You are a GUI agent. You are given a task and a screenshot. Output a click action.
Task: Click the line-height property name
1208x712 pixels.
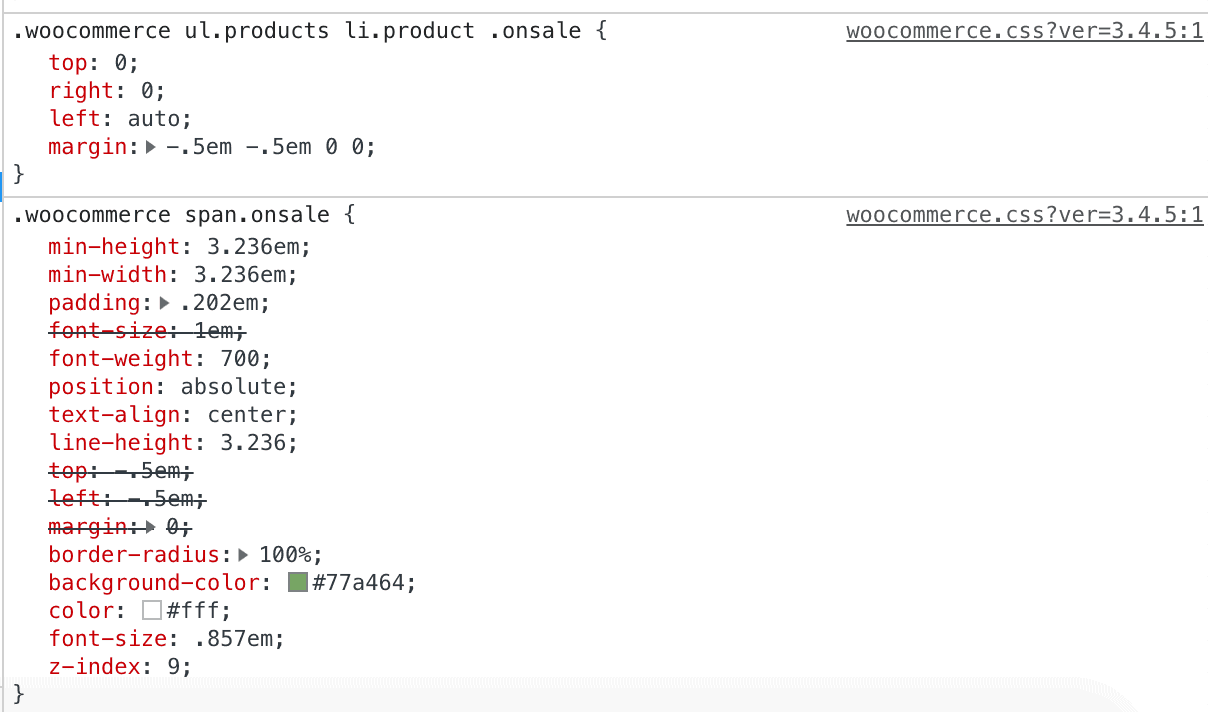click(120, 442)
